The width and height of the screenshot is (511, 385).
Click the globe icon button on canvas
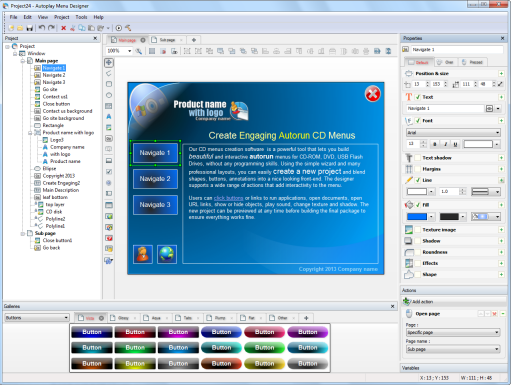(x=167, y=254)
